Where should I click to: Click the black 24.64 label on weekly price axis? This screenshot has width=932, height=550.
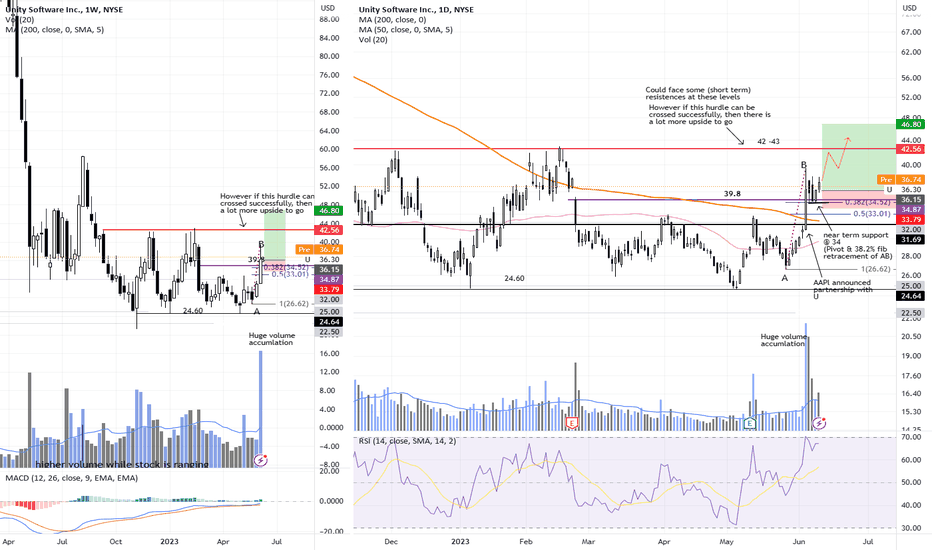point(329,322)
